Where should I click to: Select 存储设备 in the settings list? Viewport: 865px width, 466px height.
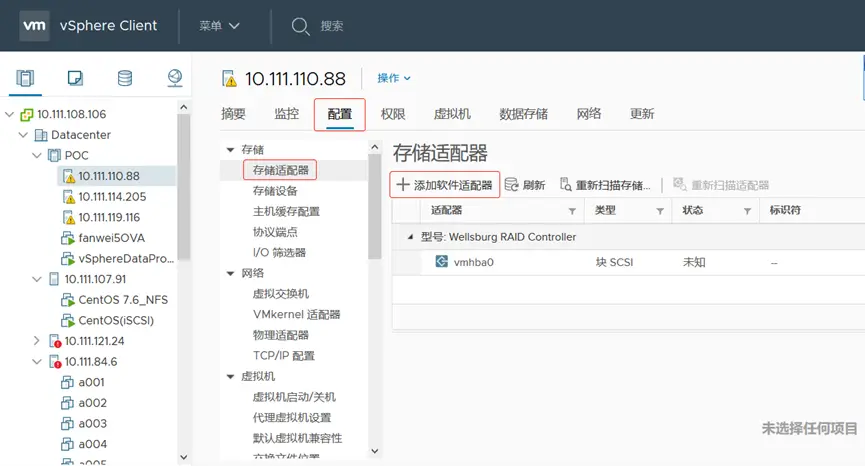275,191
